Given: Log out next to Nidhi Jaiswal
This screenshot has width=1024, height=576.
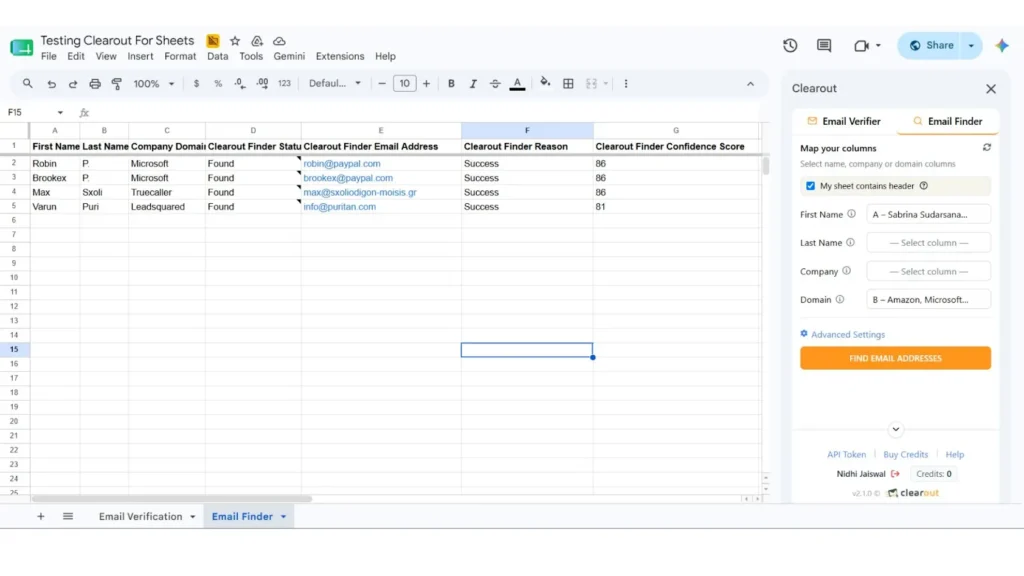Looking at the screenshot, I should point(895,474).
